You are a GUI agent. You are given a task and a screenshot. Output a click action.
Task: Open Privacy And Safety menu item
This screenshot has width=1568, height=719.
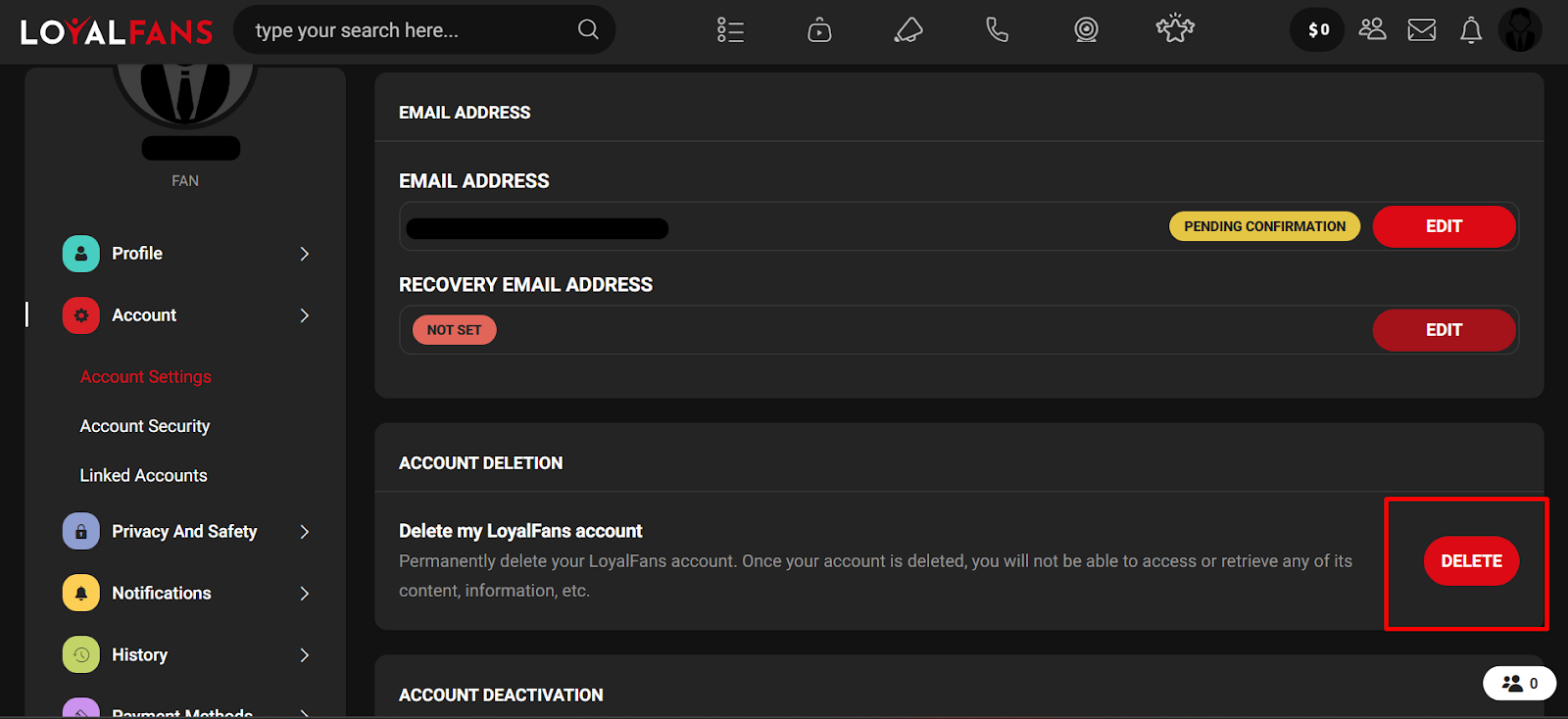(x=186, y=532)
